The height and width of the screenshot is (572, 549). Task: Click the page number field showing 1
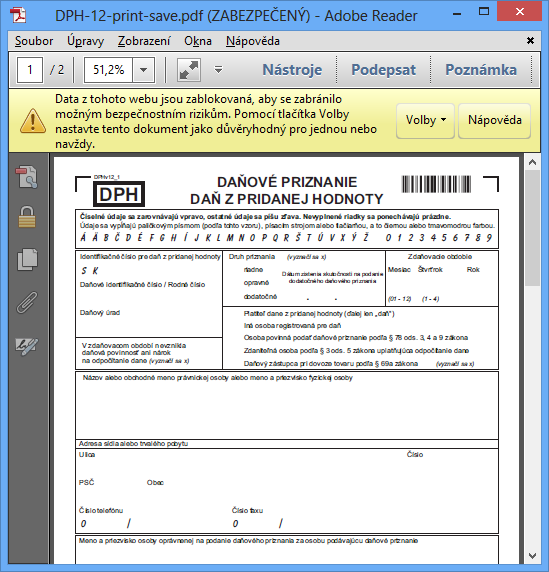[x=30, y=70]
